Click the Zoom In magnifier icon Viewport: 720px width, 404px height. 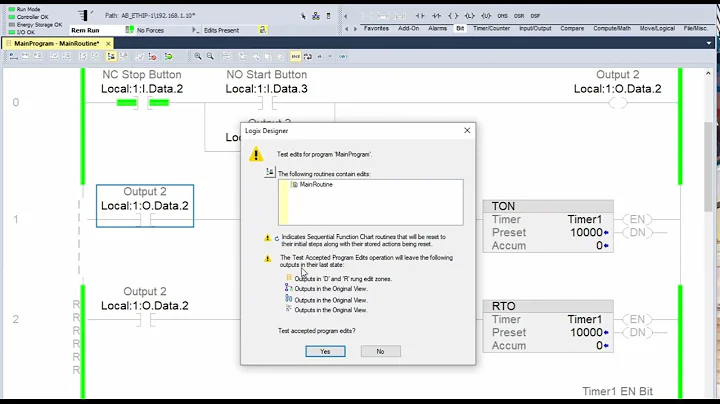pos(198,56)
